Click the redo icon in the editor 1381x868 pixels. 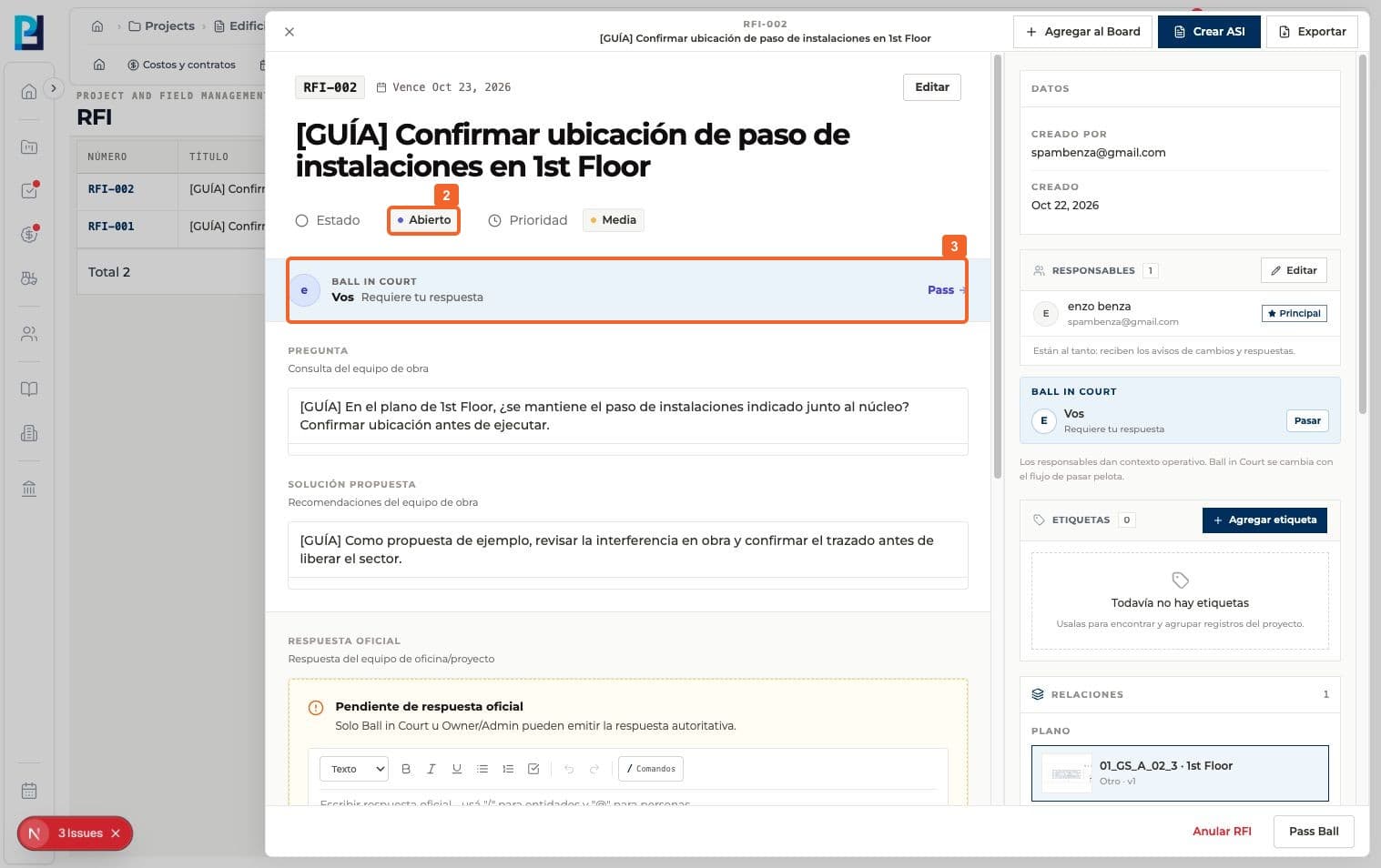point(594,769)
